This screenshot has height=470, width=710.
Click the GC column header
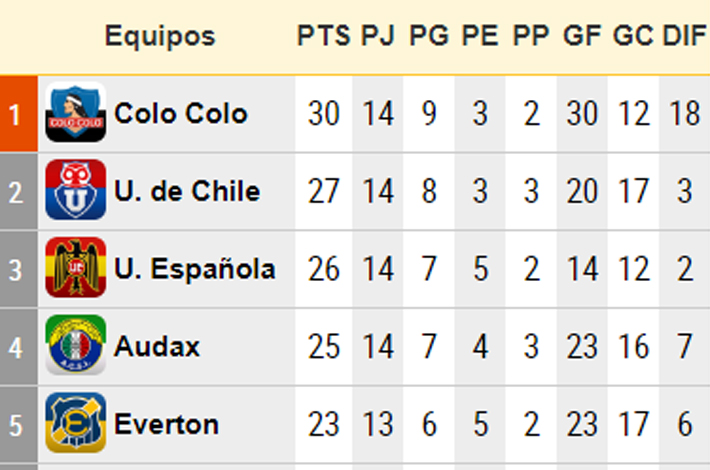[x=633, y=35]
